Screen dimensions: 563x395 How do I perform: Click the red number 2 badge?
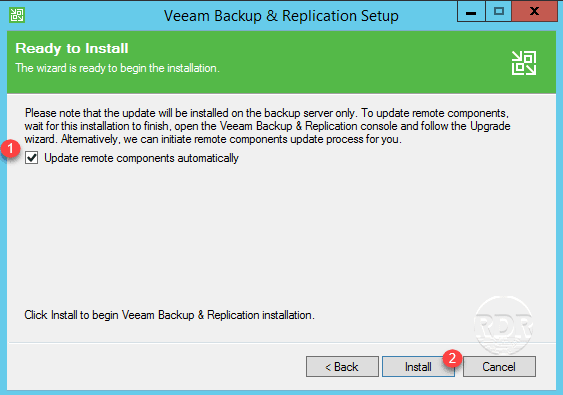[x=452, y=358]
